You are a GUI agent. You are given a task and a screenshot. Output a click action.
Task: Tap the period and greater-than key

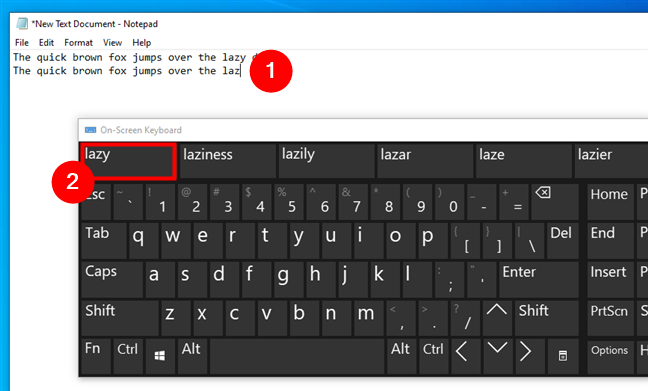pos(432,318)
